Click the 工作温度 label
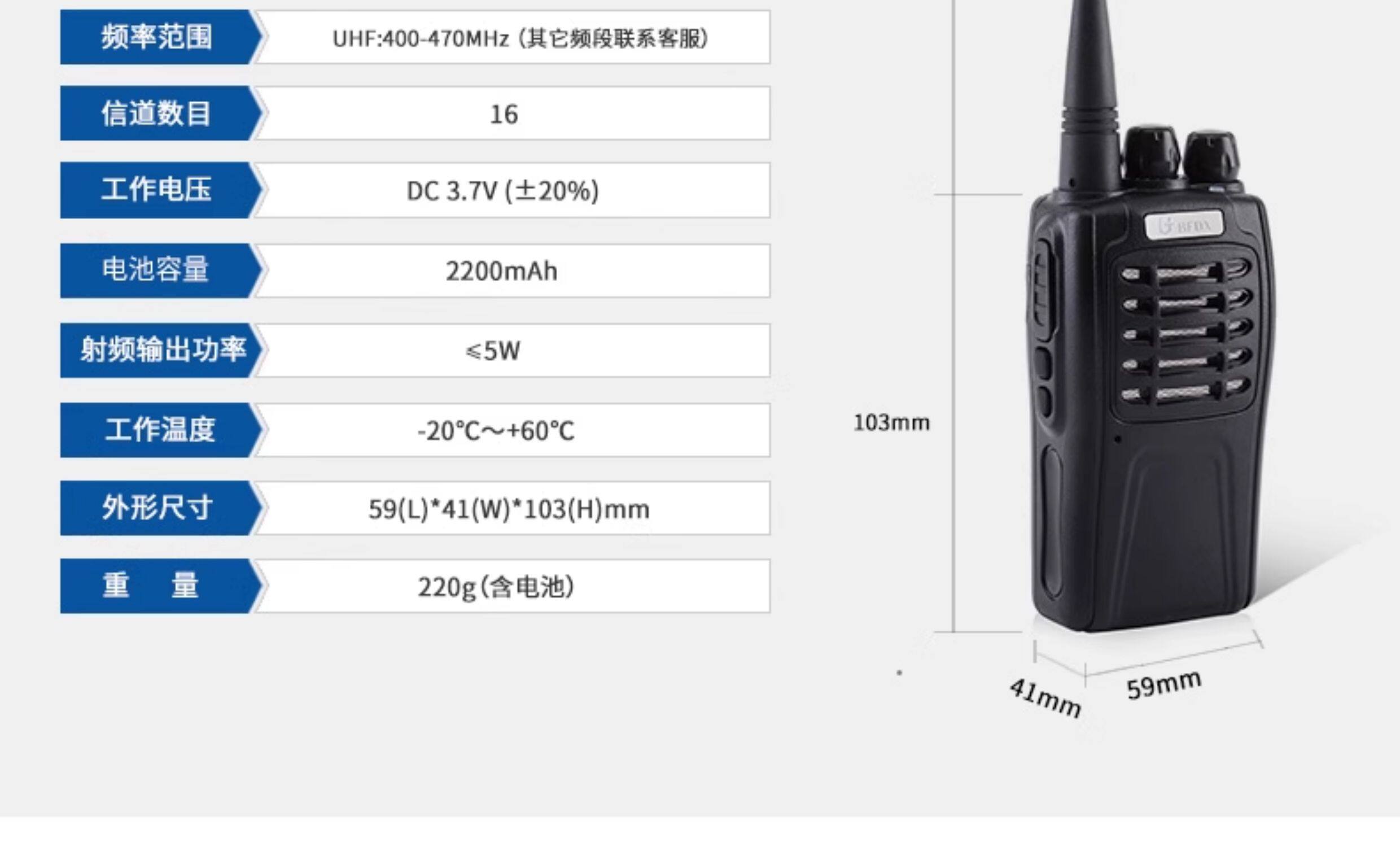This screenshot has height=856, width=1400. pos(160,430)
